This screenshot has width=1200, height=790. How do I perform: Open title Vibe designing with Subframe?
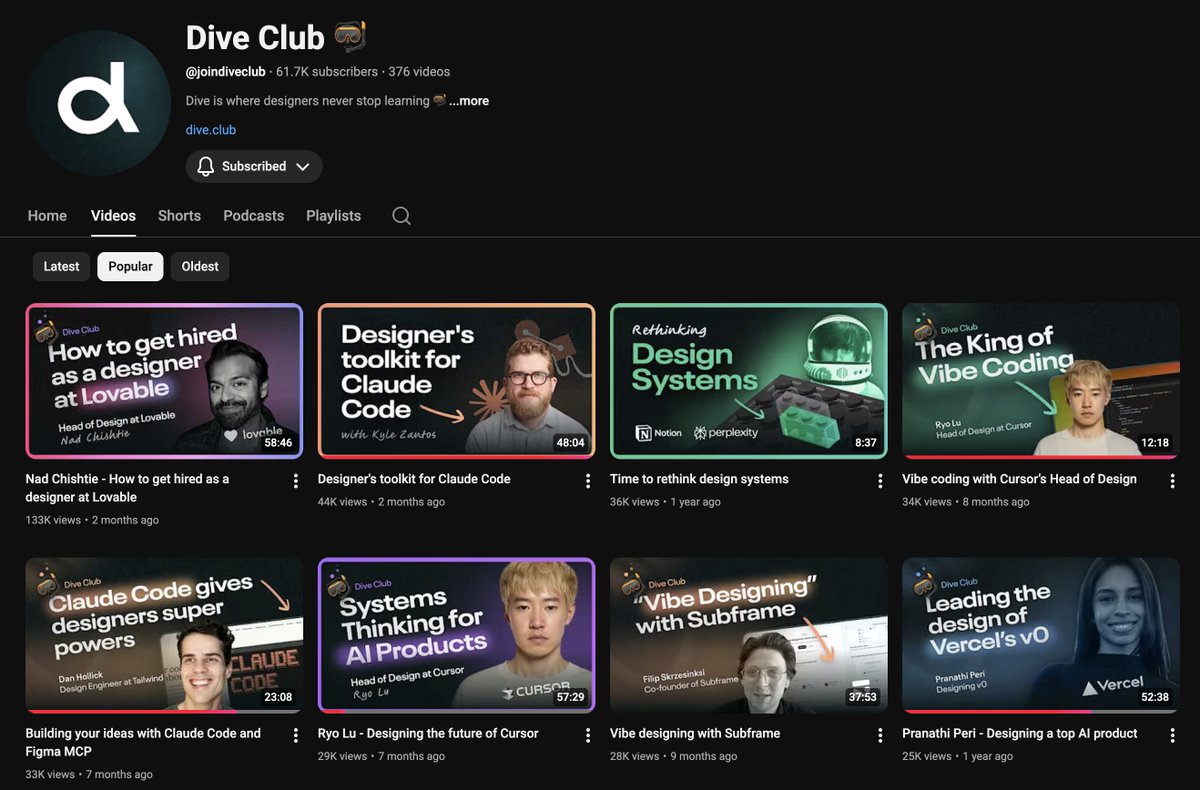point(695,733)
